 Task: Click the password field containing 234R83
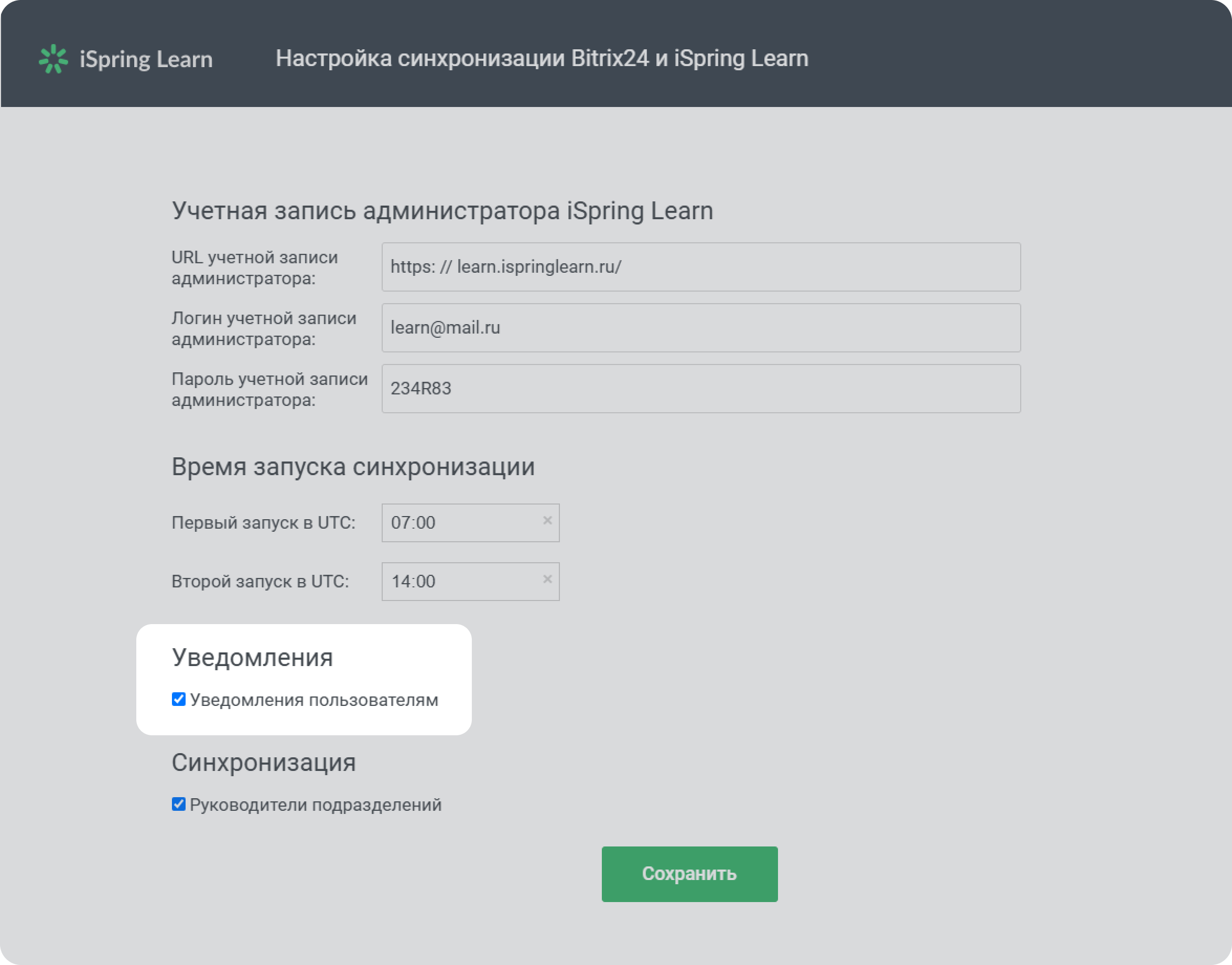(x=701, y=388)
